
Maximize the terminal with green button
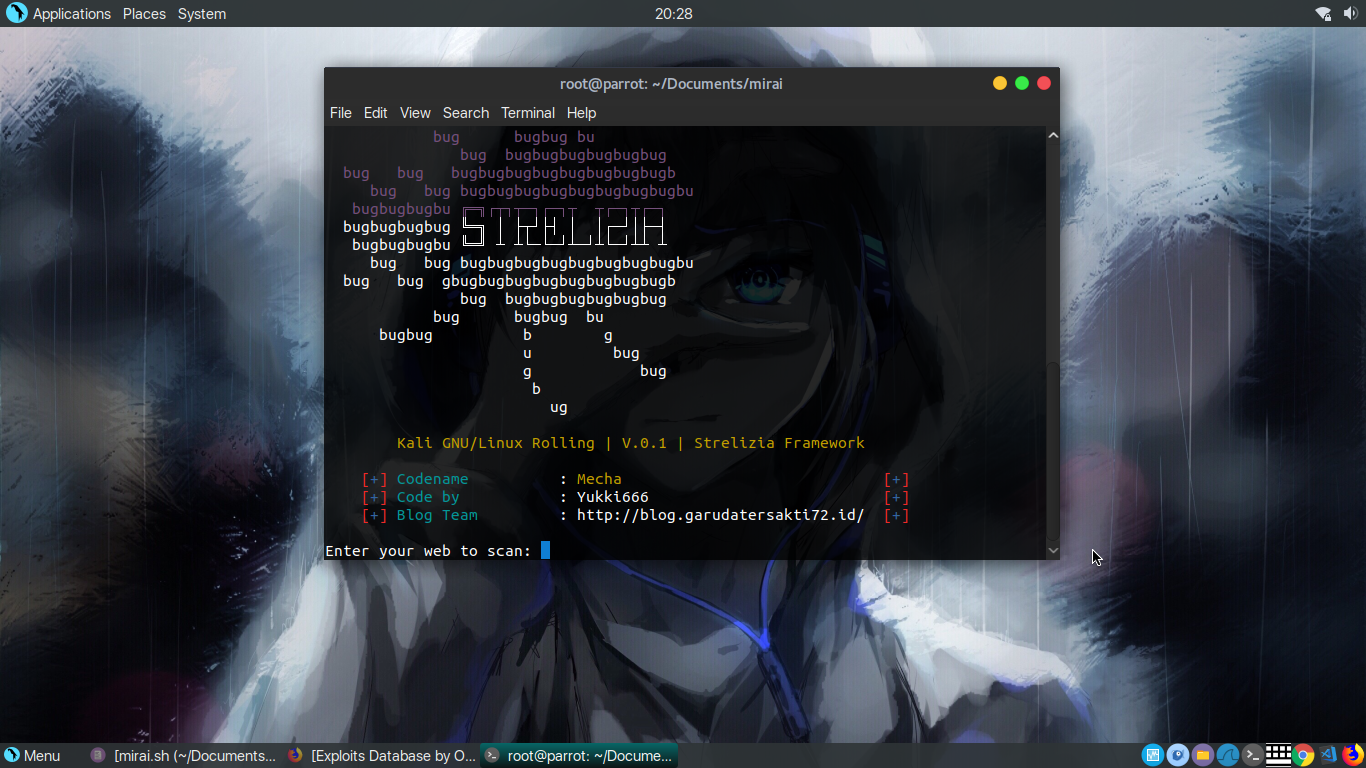1022,83
